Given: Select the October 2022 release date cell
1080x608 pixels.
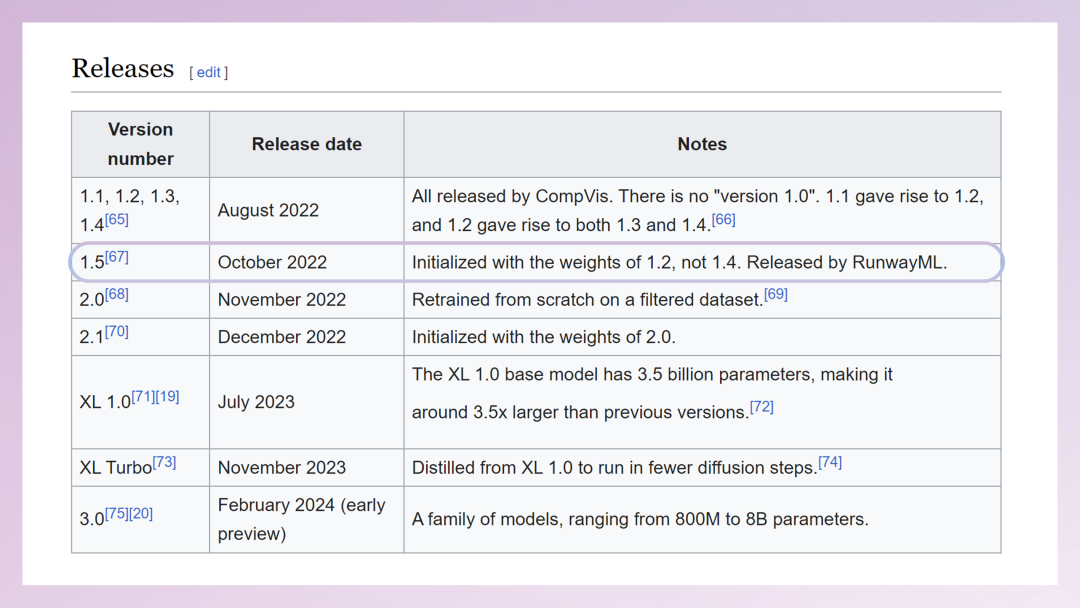Looking at the screenshot, I should tap(307, 262).
